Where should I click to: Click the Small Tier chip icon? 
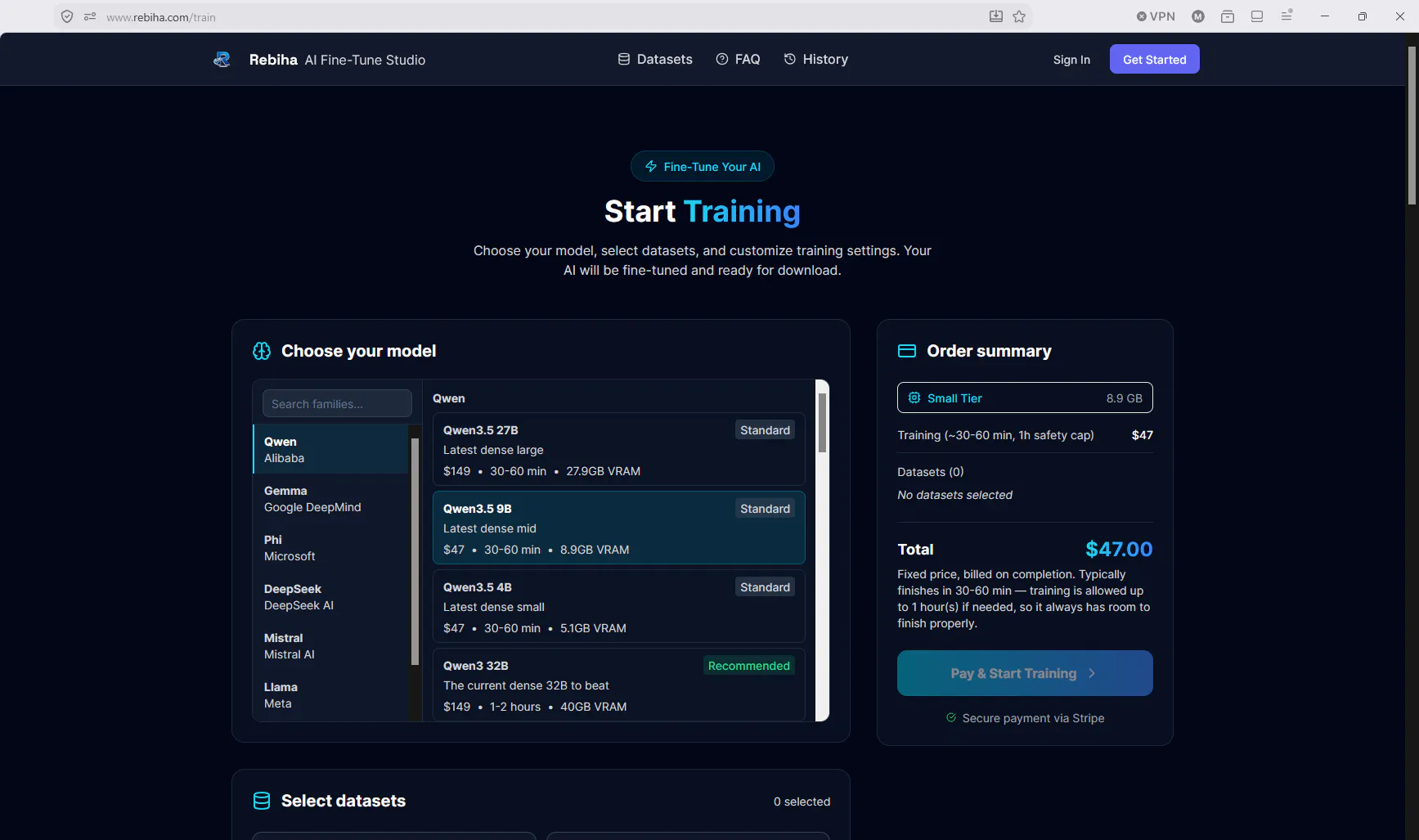pyautogui.click(x=914, y=398)
